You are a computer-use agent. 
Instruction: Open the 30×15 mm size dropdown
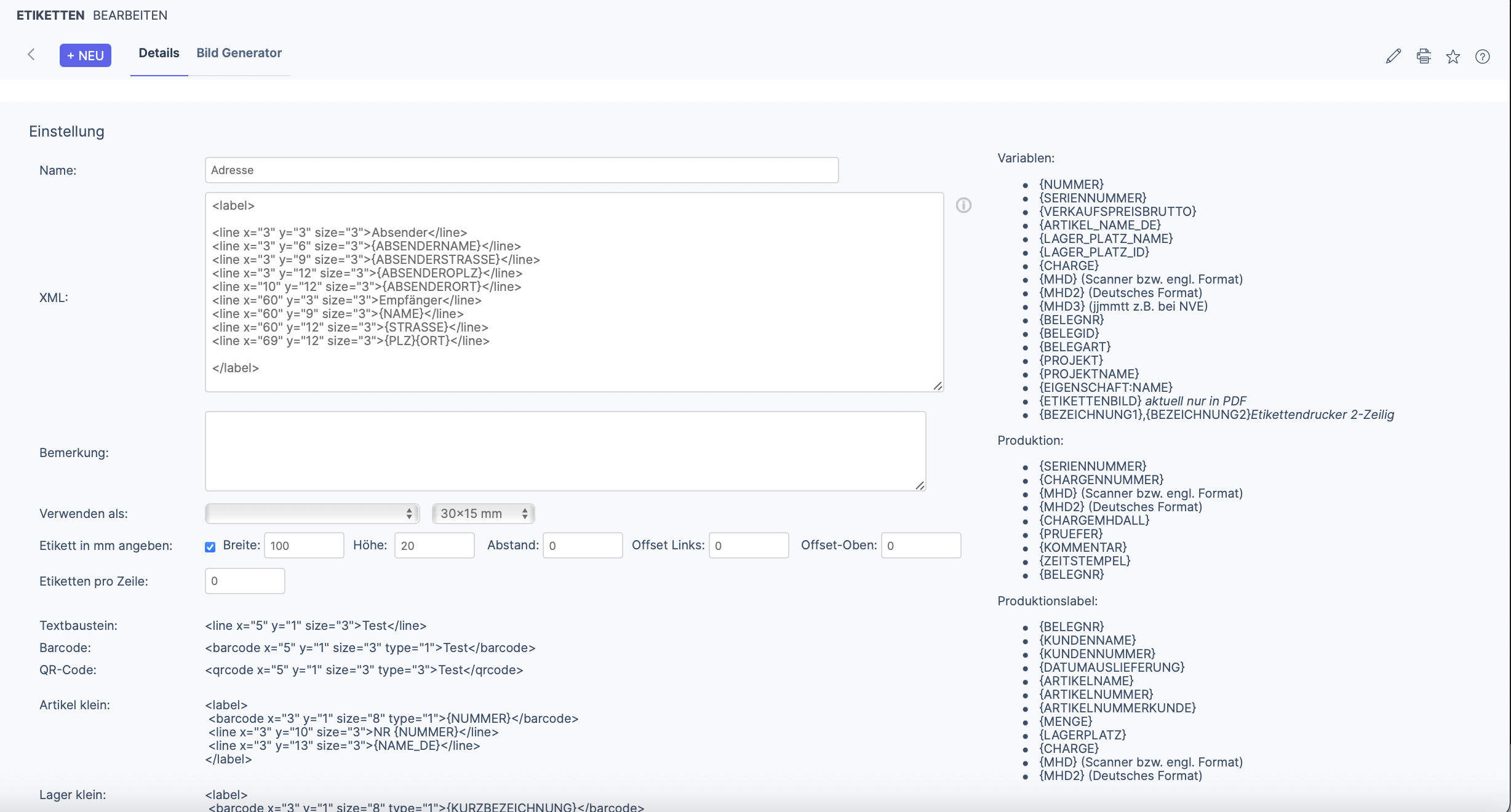(x=483, y=514)
